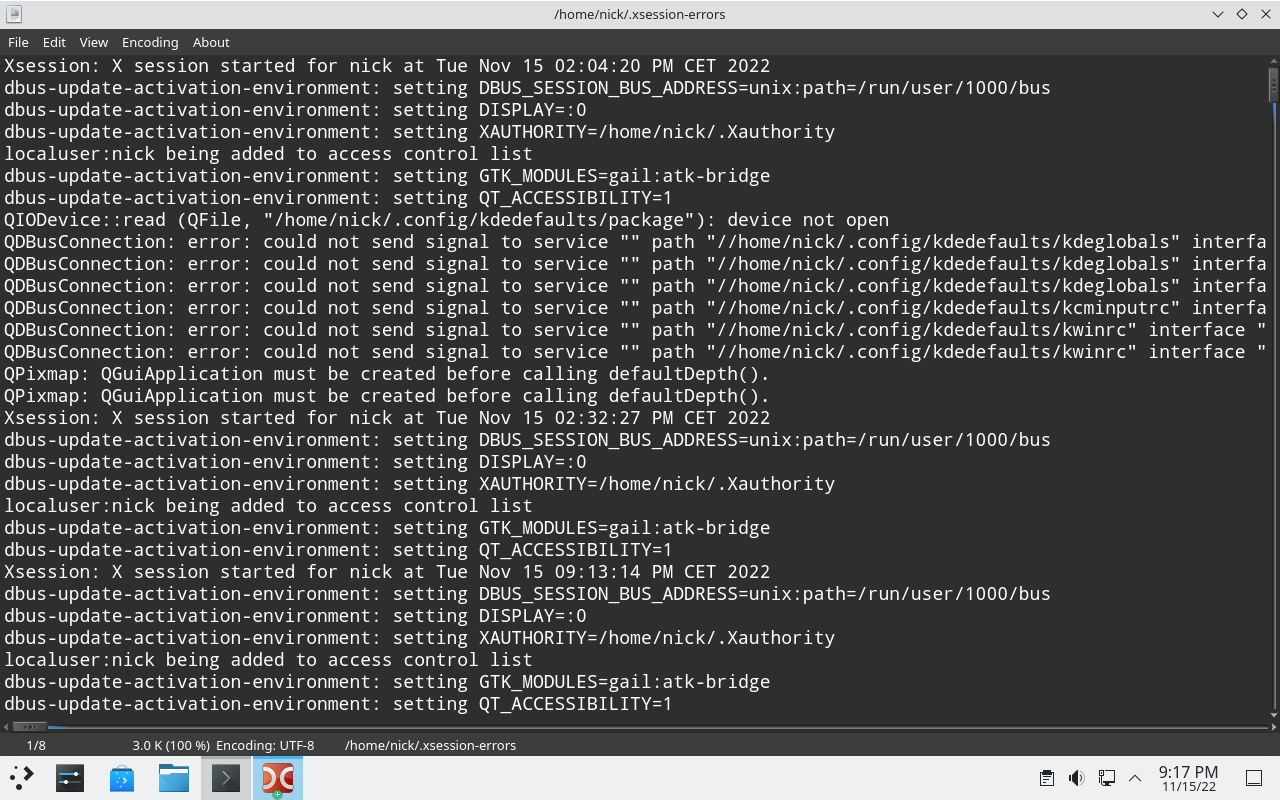This screenshot has height=800, width=1280.
Task: Toggle Show Desktop at taskbar's far right
Action: pos(1252,777)
